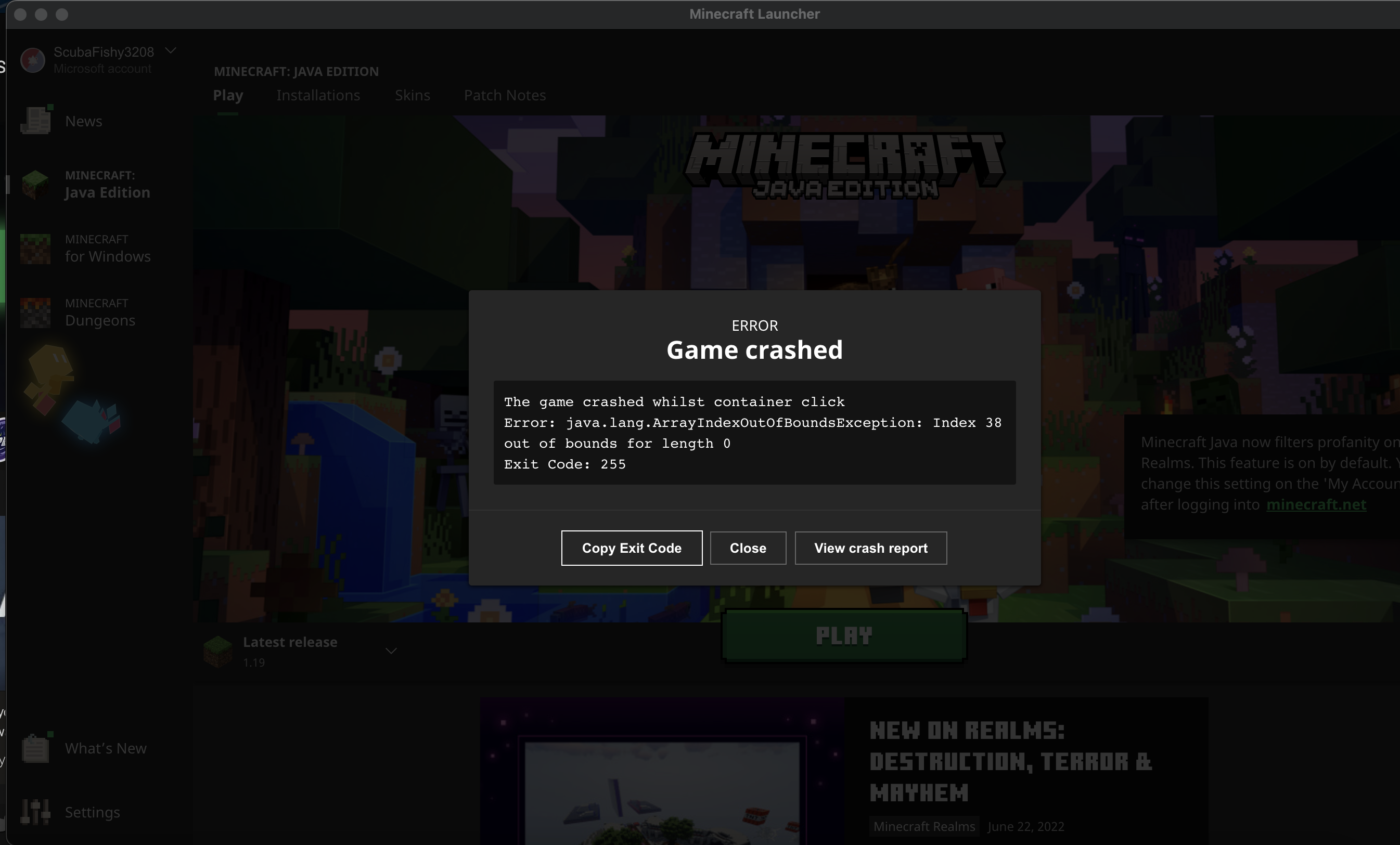Click the Copy Exit Code button
1400x845 pixels.
click(x=631, y=548)
